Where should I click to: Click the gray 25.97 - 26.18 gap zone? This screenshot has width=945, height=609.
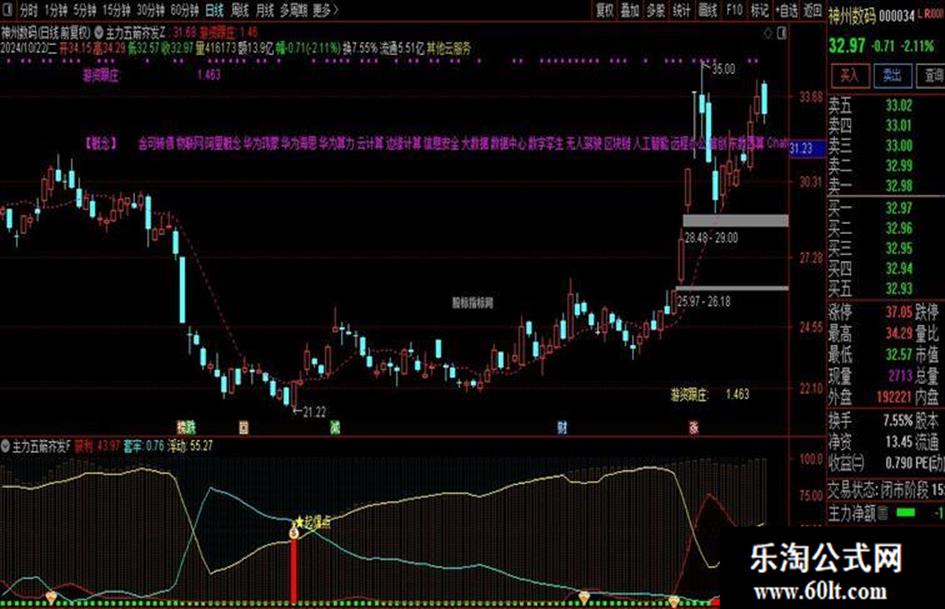732,288
